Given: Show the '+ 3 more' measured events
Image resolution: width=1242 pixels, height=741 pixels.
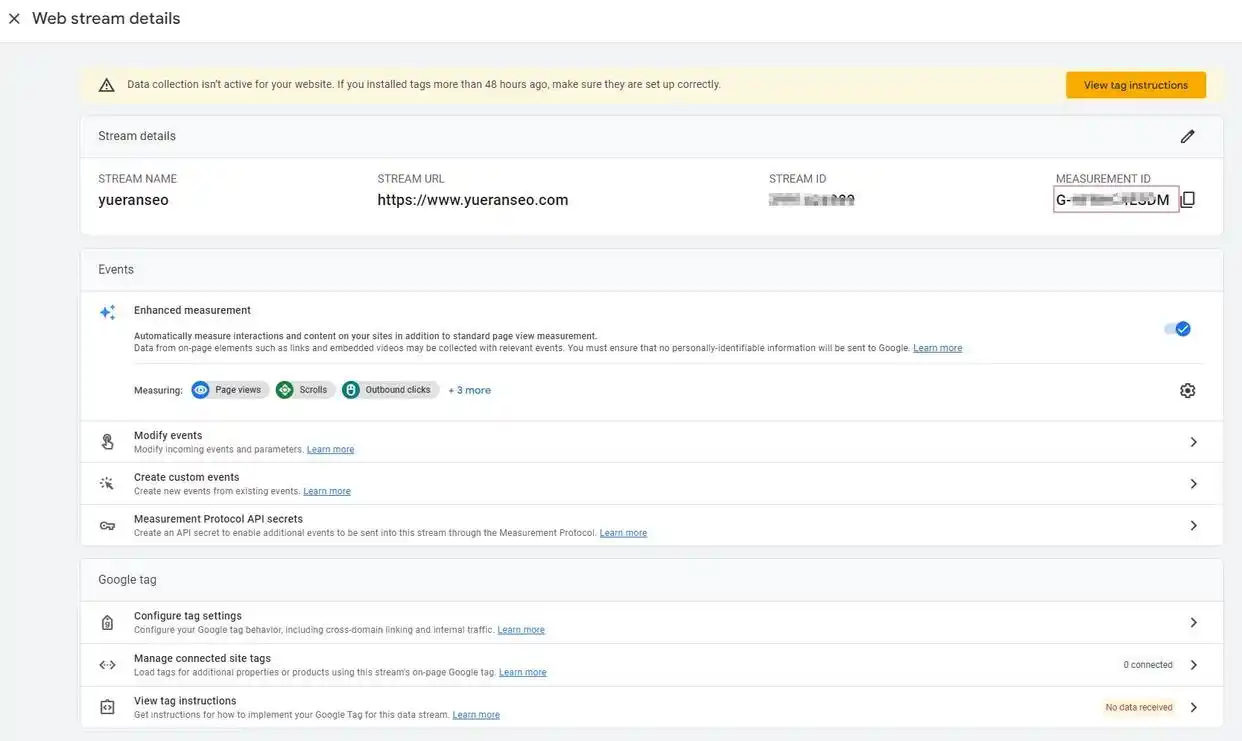Looking at the screenshot, I should pos(469,390).
